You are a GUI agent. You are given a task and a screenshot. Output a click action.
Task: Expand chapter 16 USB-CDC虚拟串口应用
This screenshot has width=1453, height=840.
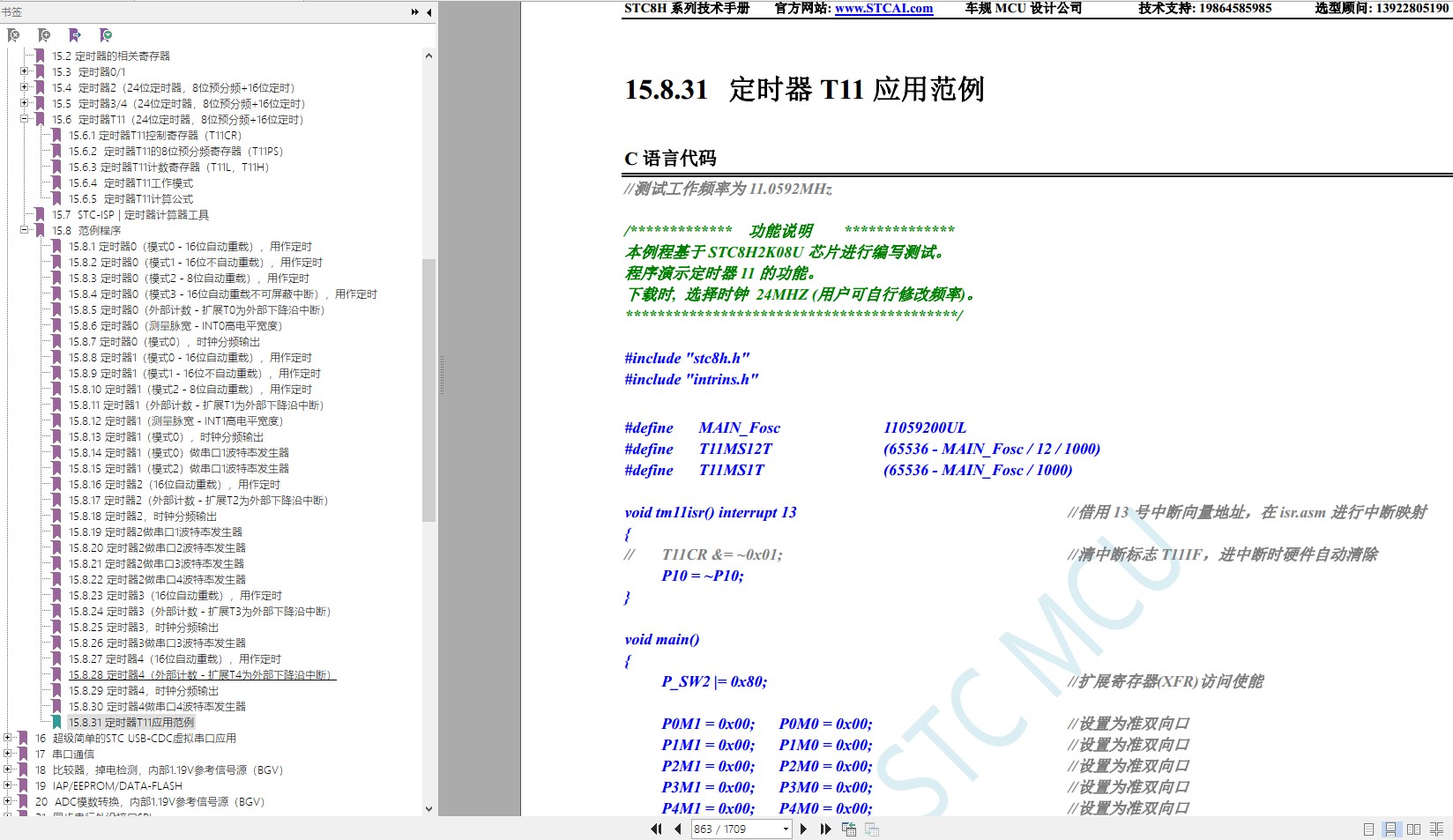pyautogui.click(x=8, y=738)
